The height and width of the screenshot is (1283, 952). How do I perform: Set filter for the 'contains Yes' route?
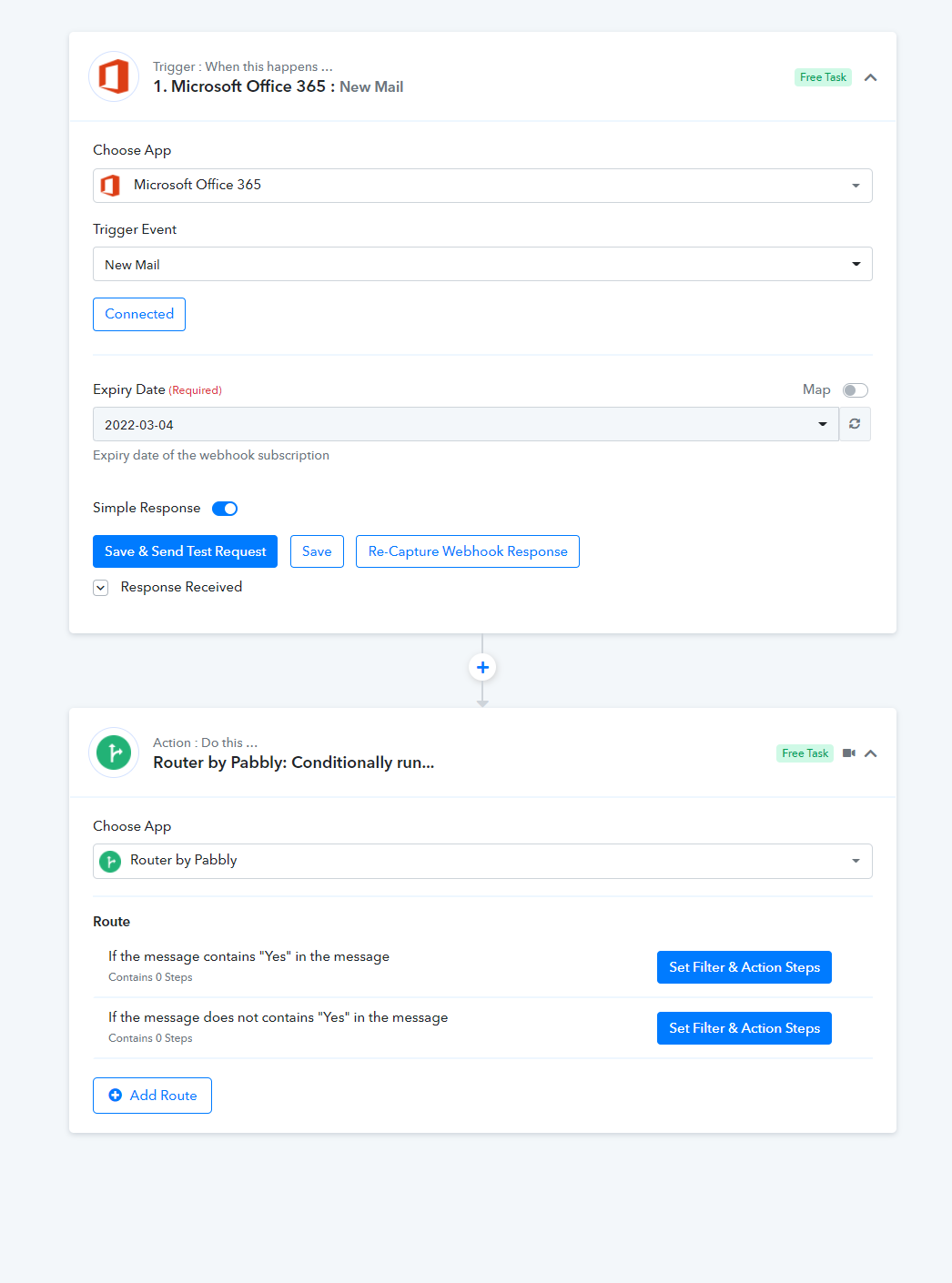744,967
